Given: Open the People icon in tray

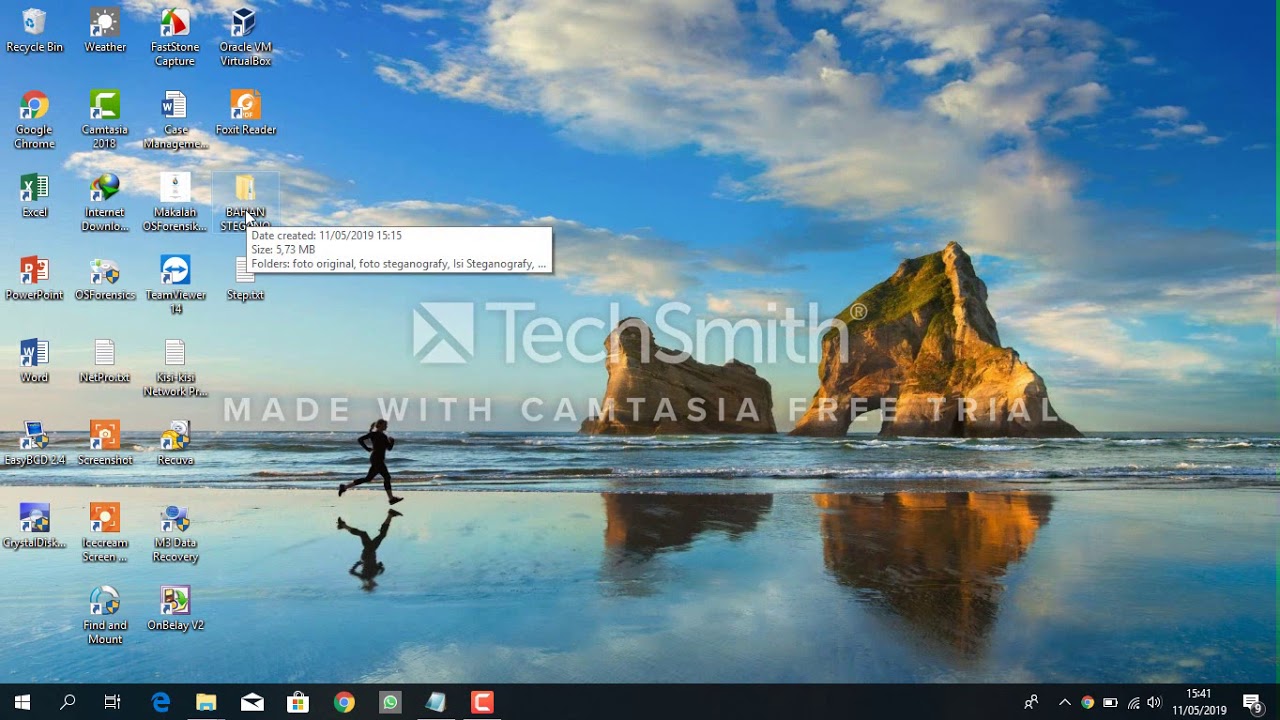Looking at the screenshot, I should click(x=1032, y=702).
